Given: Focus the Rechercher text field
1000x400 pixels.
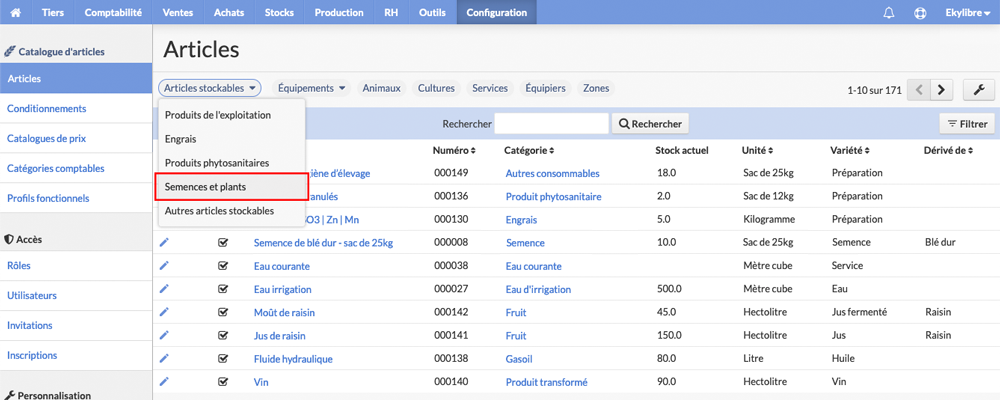Looking at the screenshot, I should coord(551,124).
